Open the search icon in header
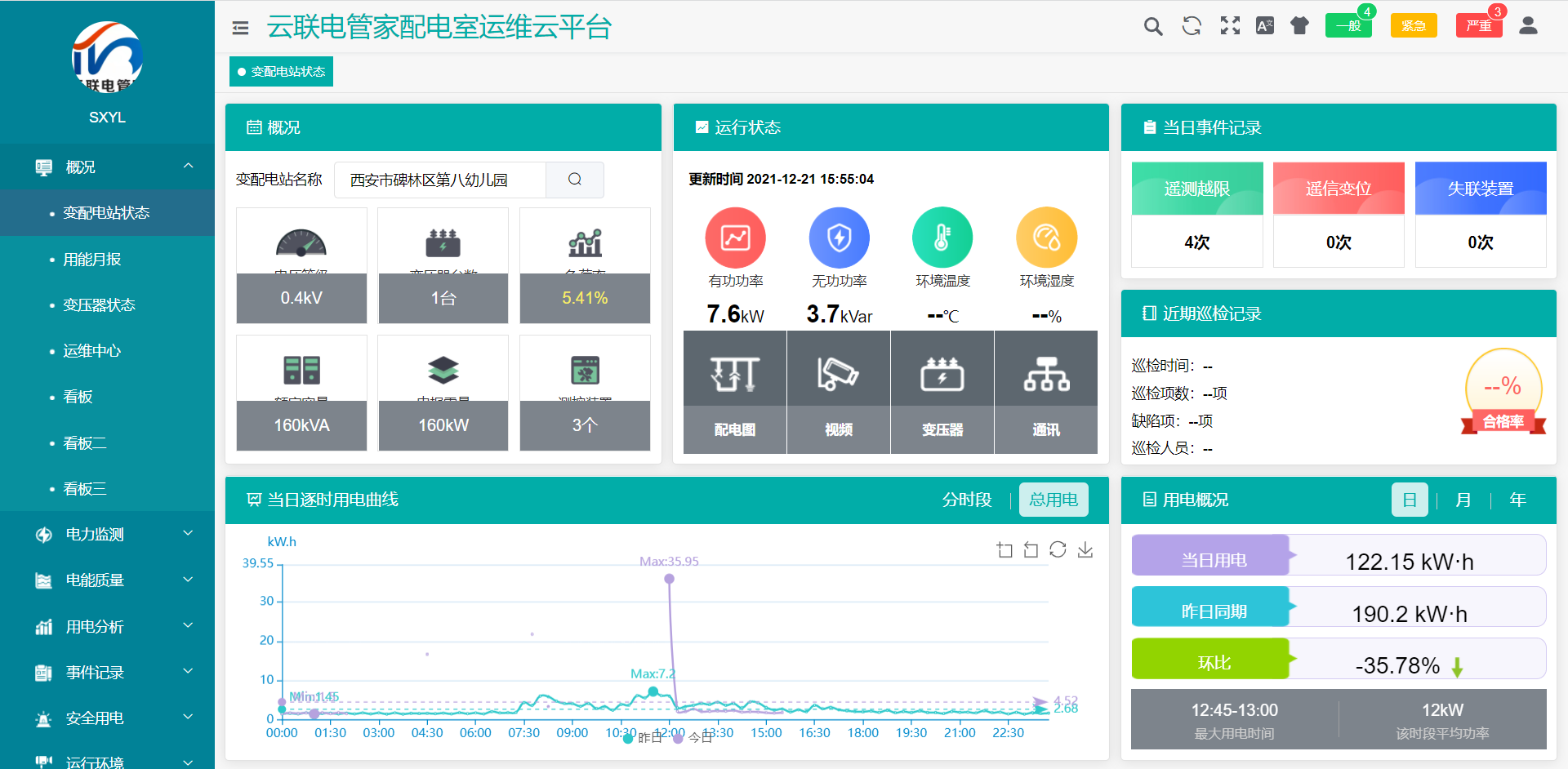 coord(1153,25)
